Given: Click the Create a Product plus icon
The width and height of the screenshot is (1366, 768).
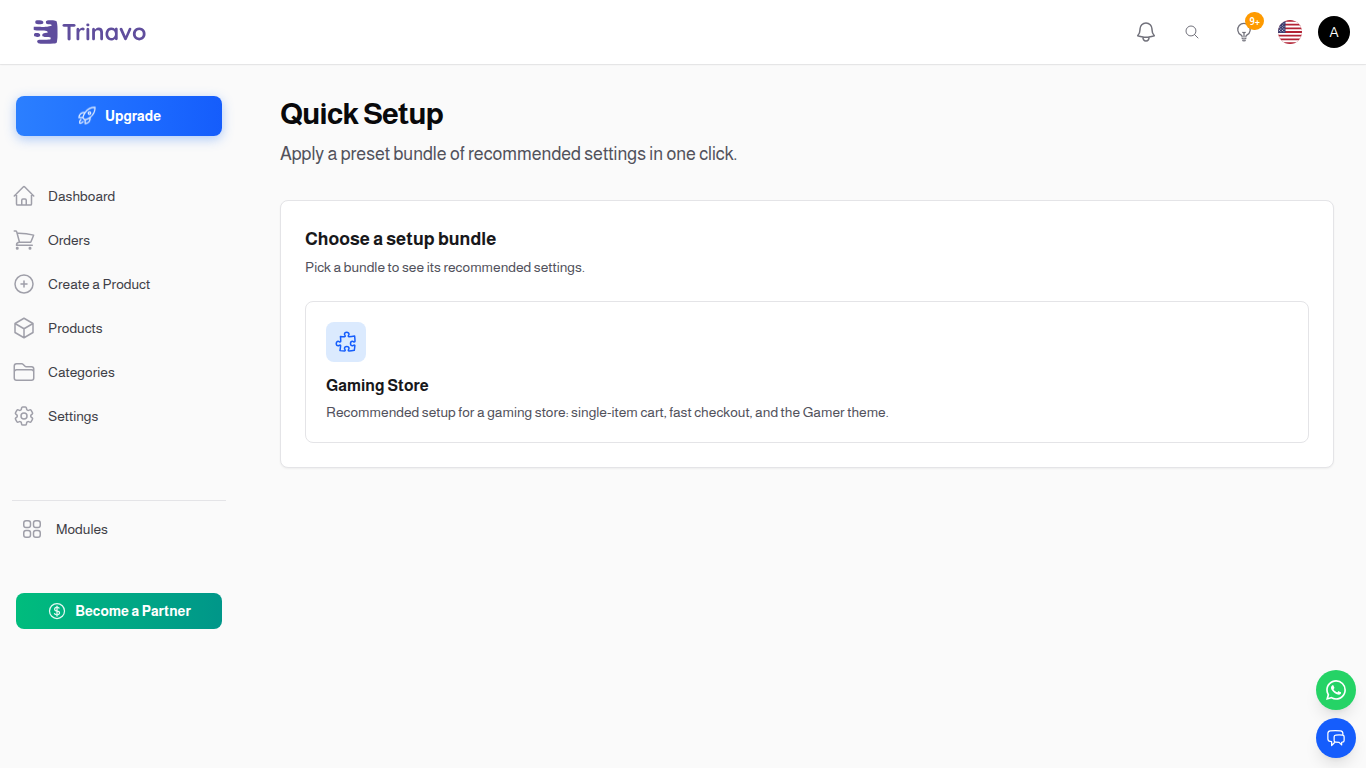Looking at the screenshot, I should coord(24,284).
